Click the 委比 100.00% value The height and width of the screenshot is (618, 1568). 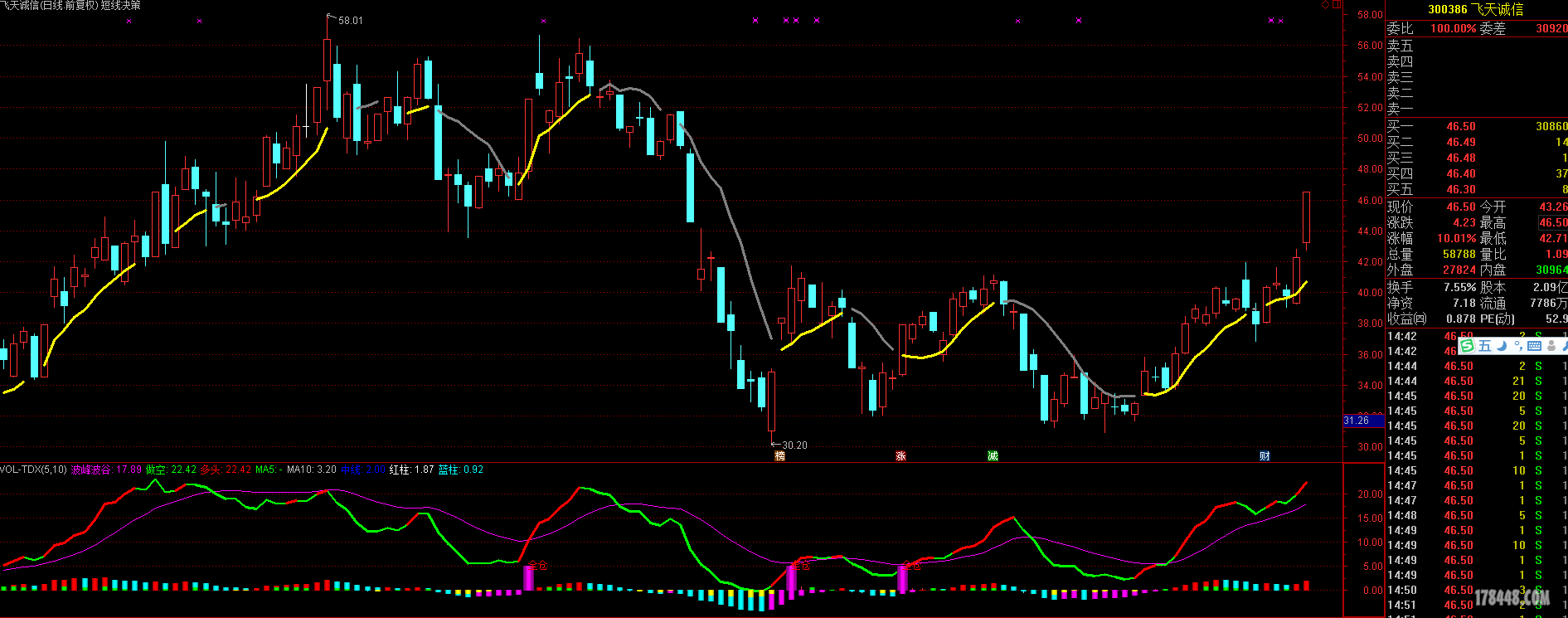click(x=1453, y=28)
